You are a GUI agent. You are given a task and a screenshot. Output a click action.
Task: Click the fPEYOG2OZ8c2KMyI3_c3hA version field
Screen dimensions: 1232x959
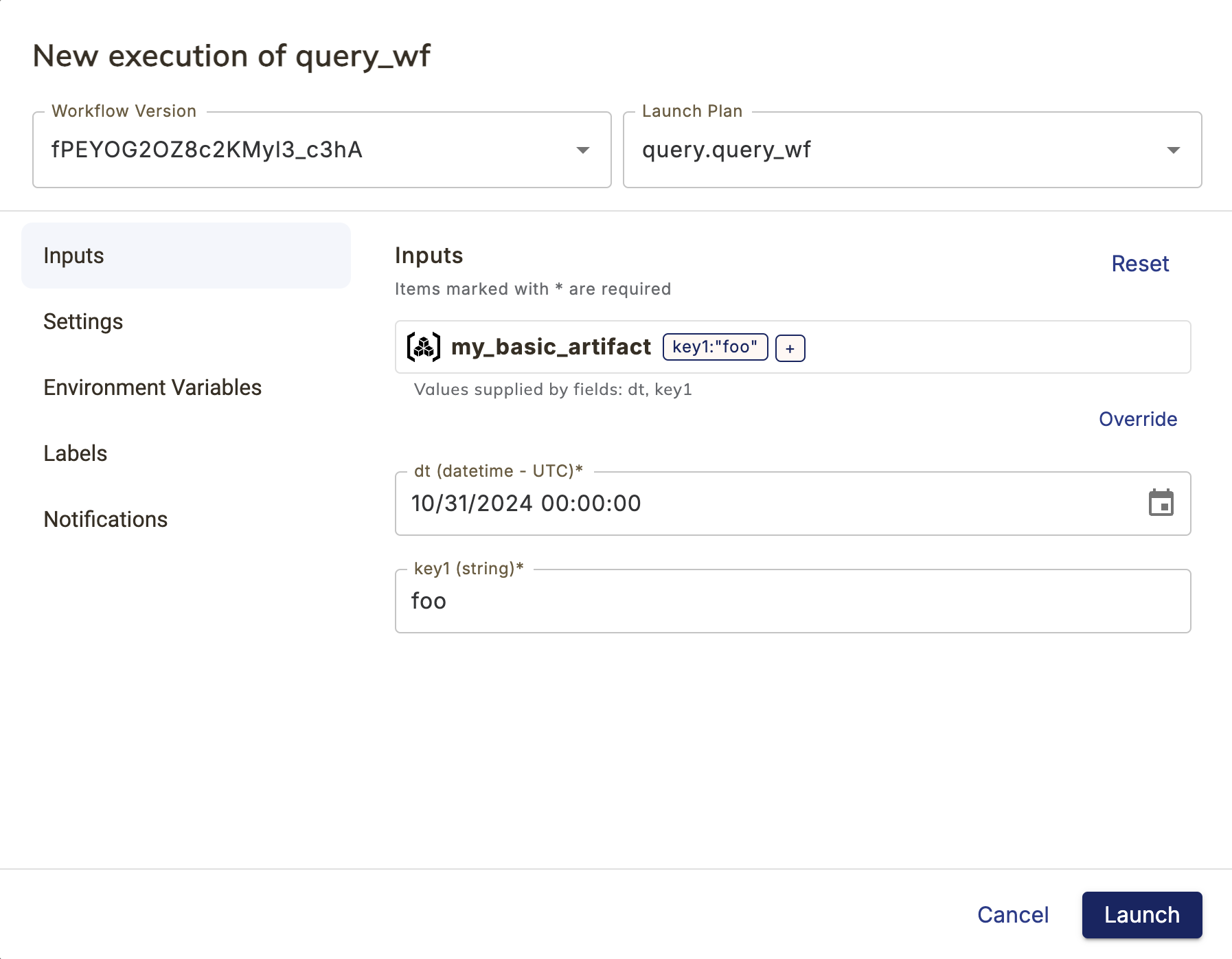tap(275, 149)
